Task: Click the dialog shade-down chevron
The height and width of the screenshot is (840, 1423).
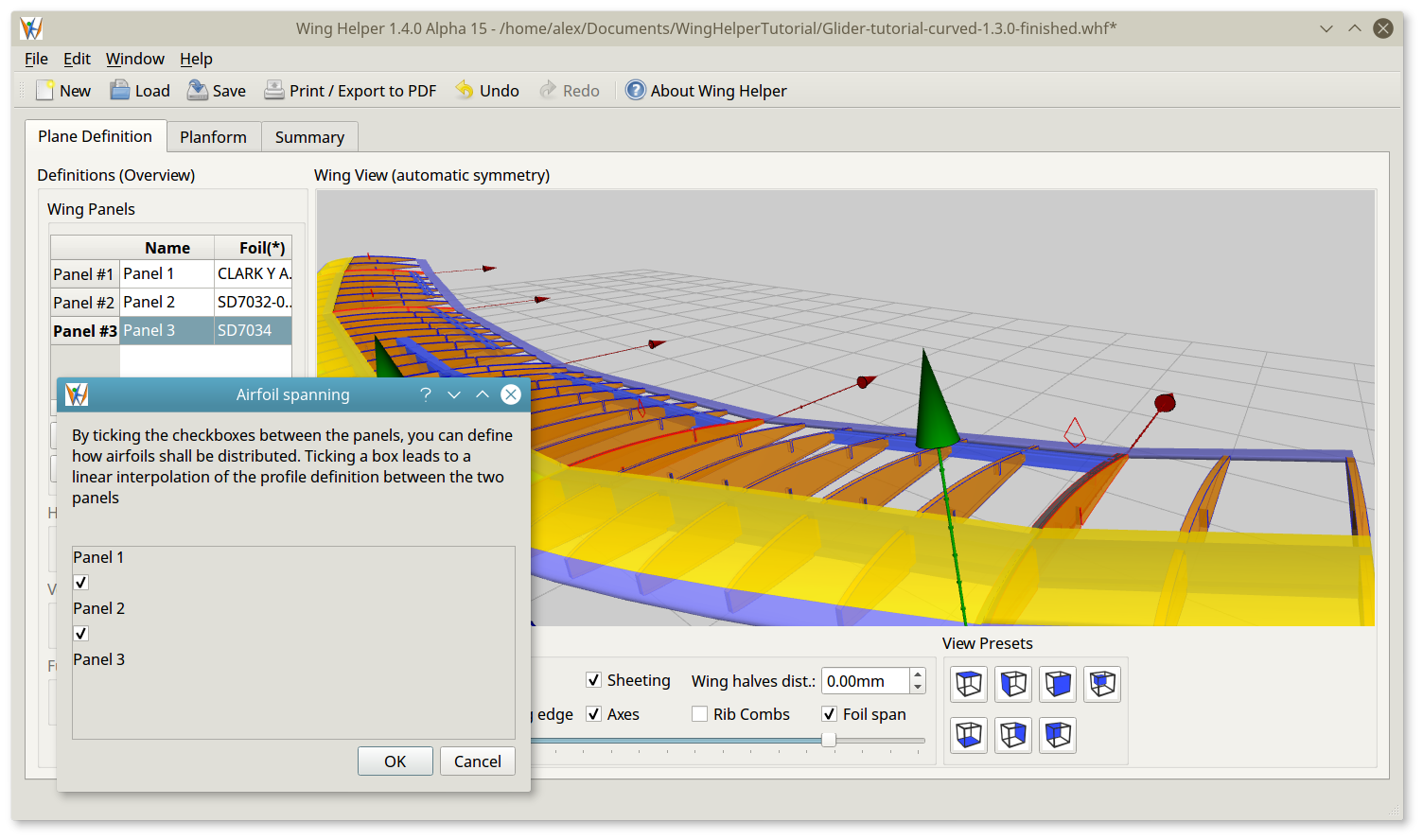Action: pos(453,394)
